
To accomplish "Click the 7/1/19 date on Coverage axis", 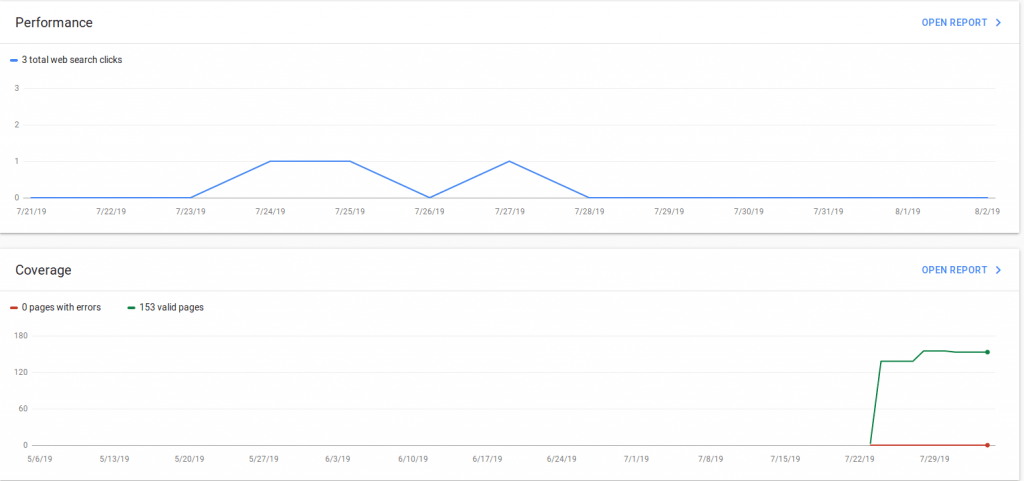I will pos(636,459).
